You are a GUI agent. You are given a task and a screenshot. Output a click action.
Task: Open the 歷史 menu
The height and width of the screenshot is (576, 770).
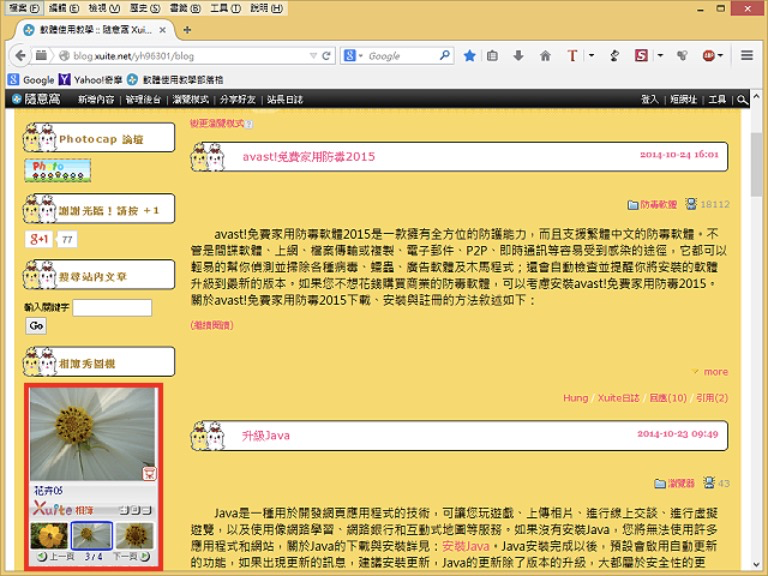pos(145,8)
